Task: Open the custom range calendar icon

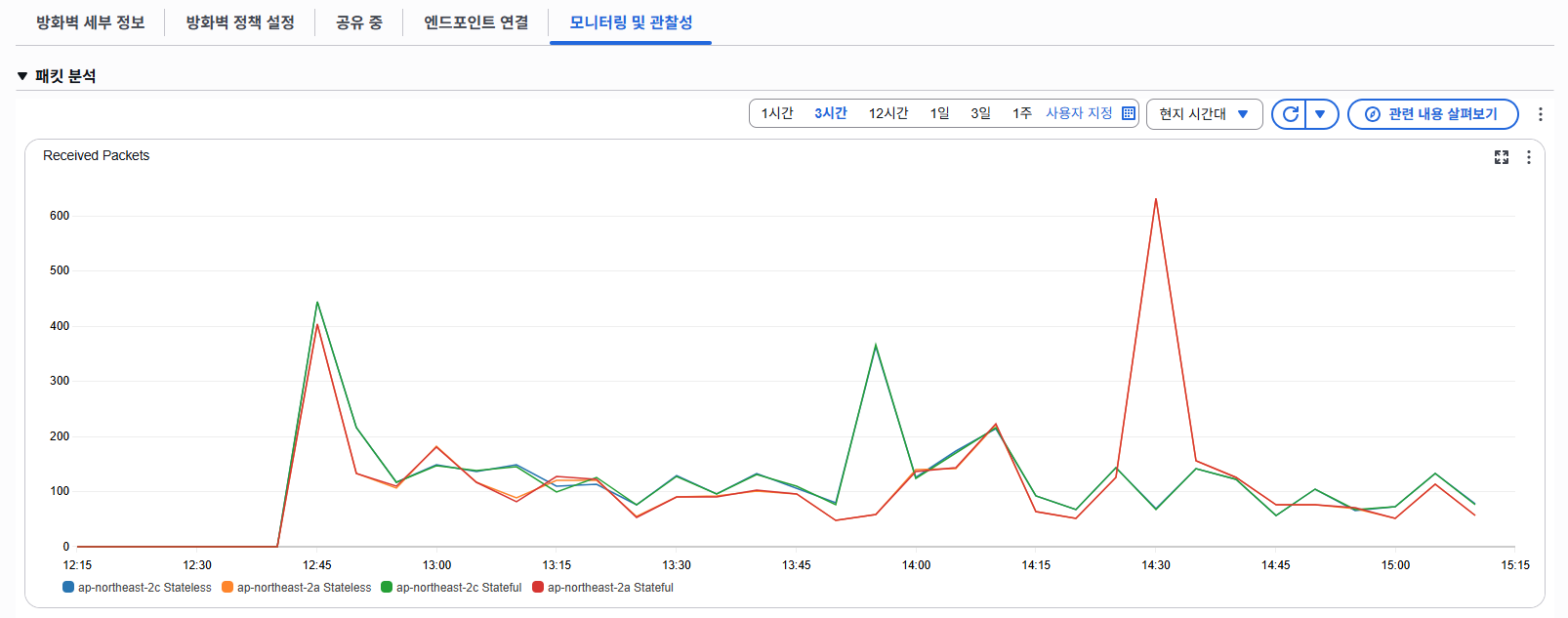Action: (x=1129, y=113)
